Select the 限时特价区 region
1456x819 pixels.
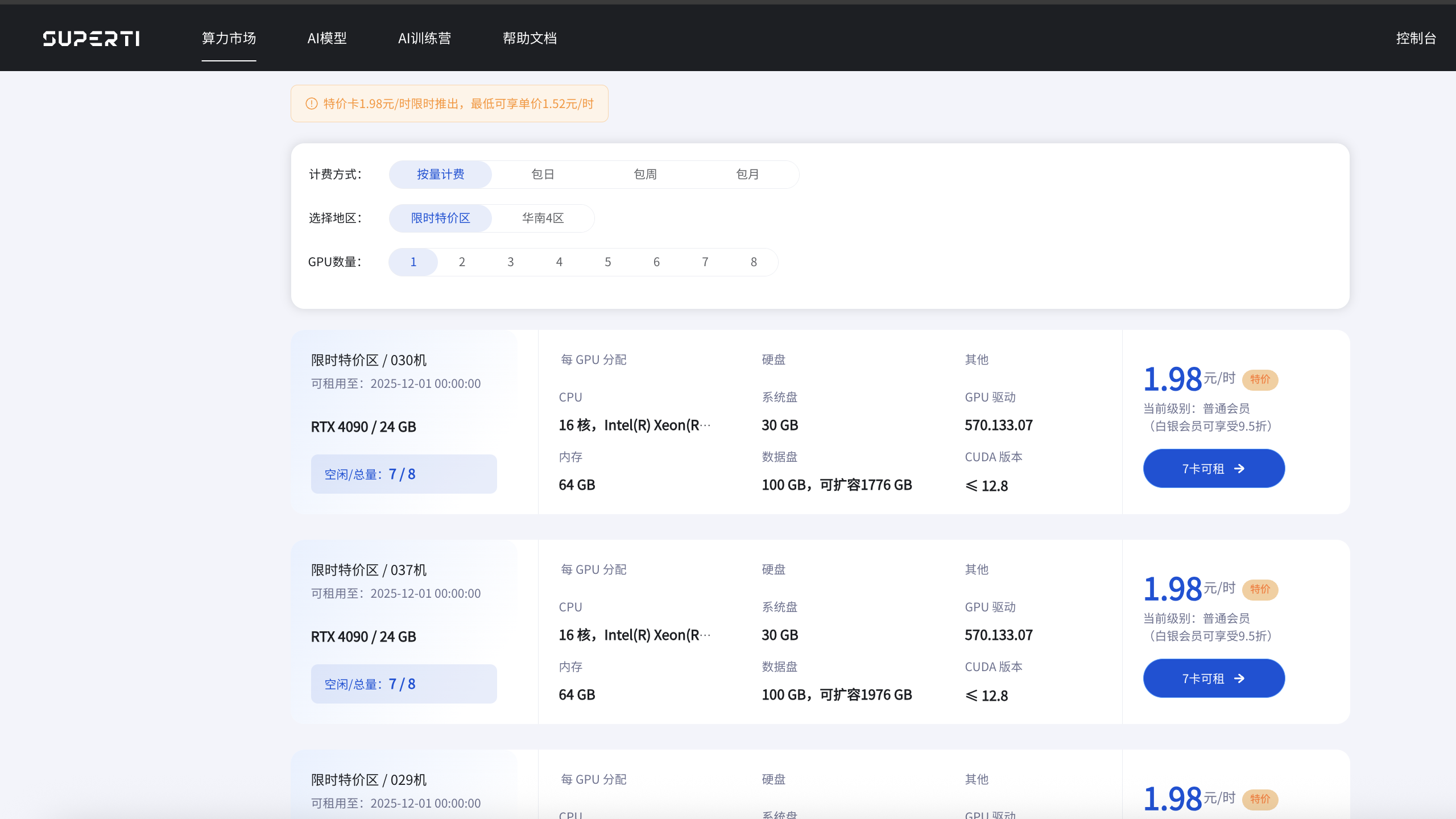click(440, 218)
